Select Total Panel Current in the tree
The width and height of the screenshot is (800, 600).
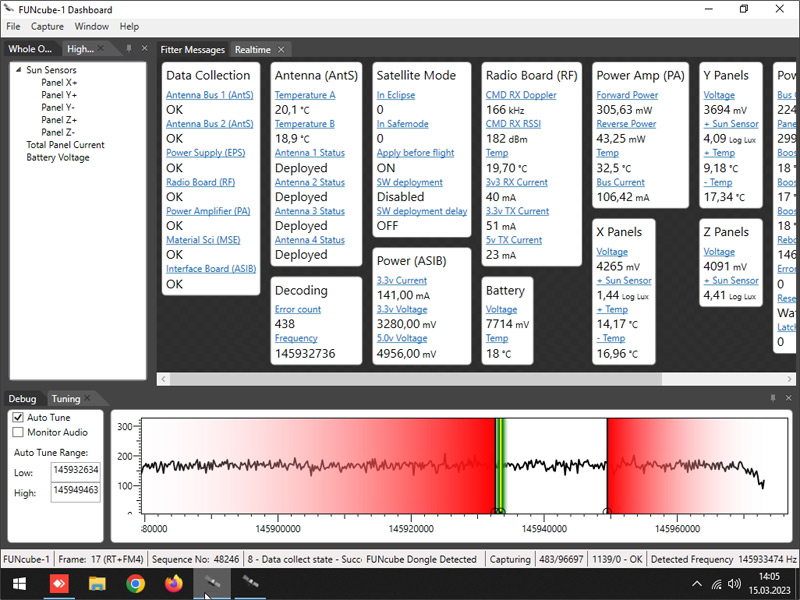[x=65, y=144]
